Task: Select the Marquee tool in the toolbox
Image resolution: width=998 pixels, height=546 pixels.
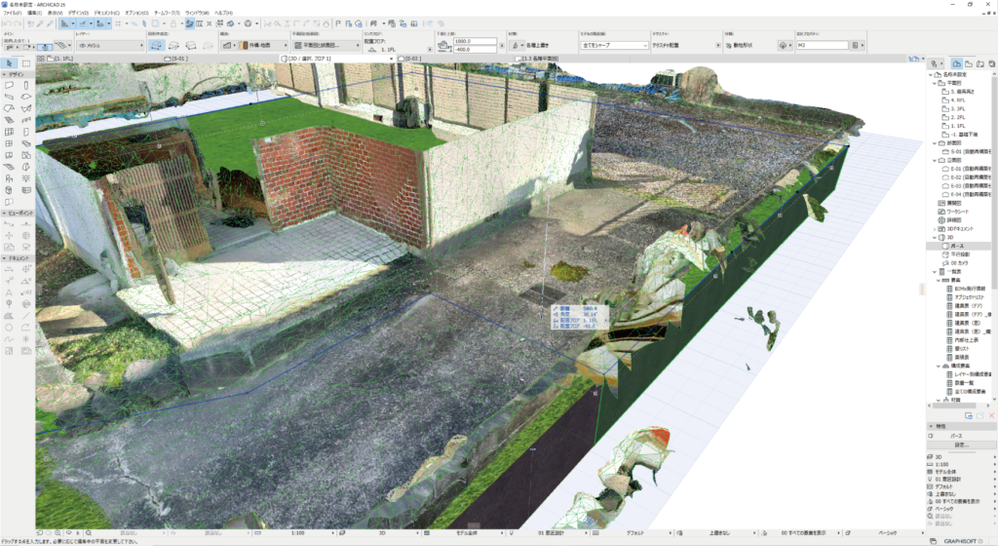Action: [26, 64]
